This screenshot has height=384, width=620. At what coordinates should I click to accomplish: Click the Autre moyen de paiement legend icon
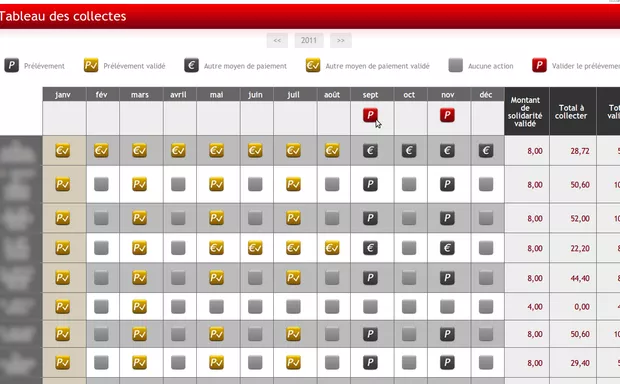tap(191, 65)
